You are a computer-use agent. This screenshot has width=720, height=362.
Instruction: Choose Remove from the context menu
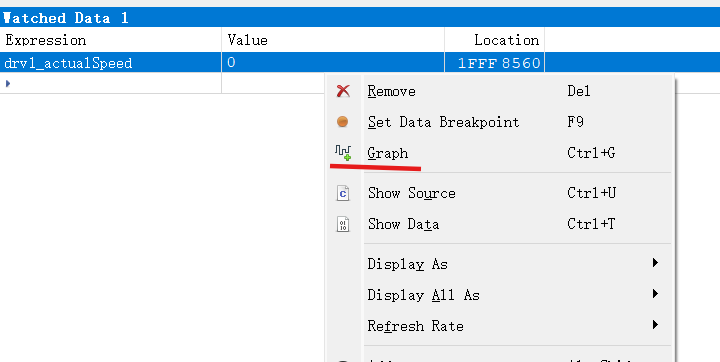[x=500, y=91]
